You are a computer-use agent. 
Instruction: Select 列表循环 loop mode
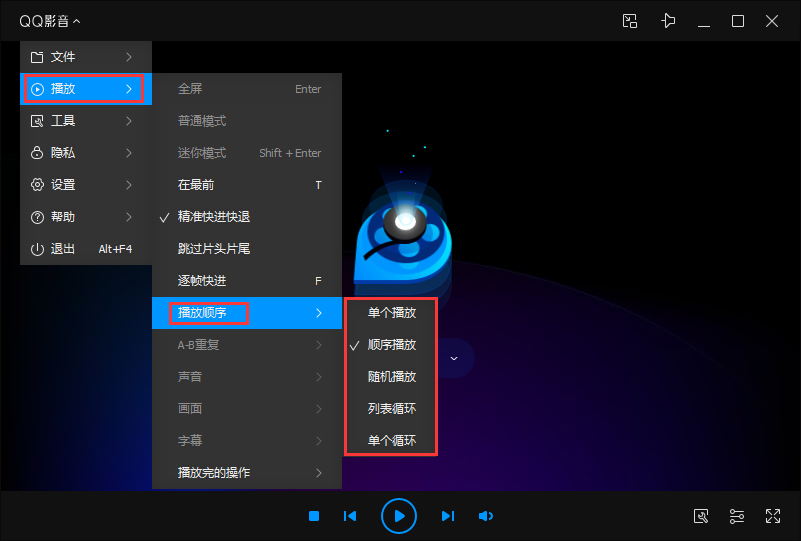(391, 409)
